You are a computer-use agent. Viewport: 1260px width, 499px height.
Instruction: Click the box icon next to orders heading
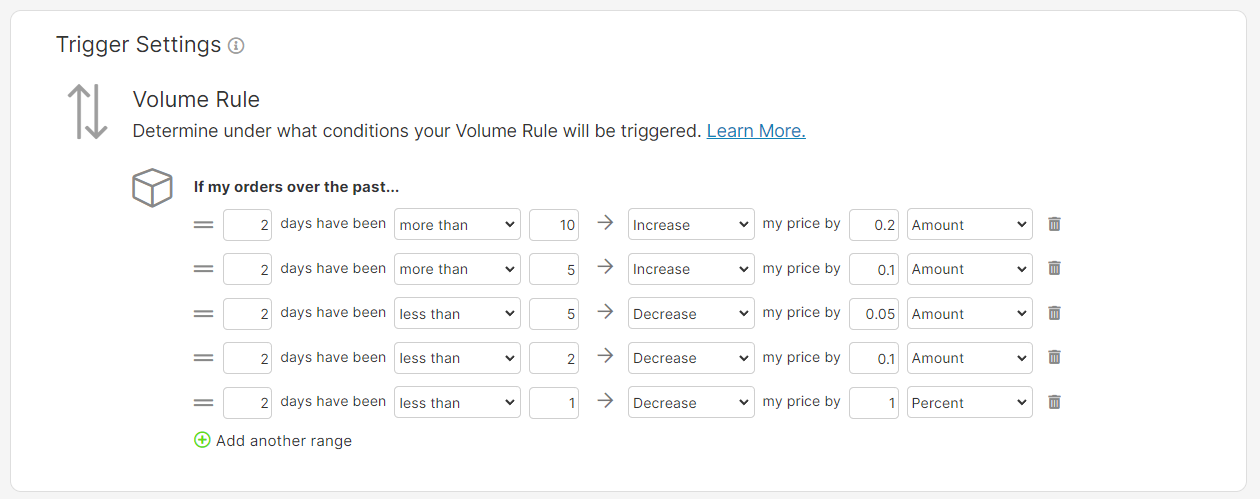tap(152, 187)
